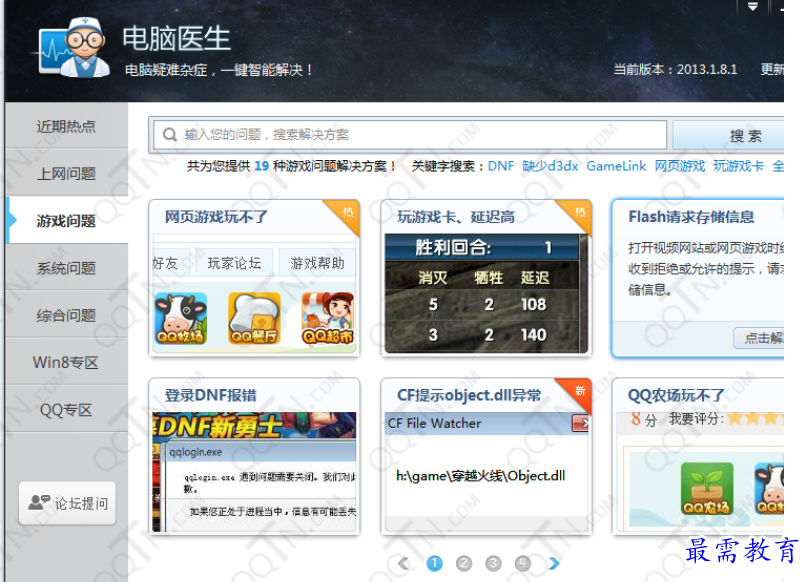Viewport: 807px width, 582px height.
Task: Click the 搜索 search button
Action: click(x=729, y=136)
